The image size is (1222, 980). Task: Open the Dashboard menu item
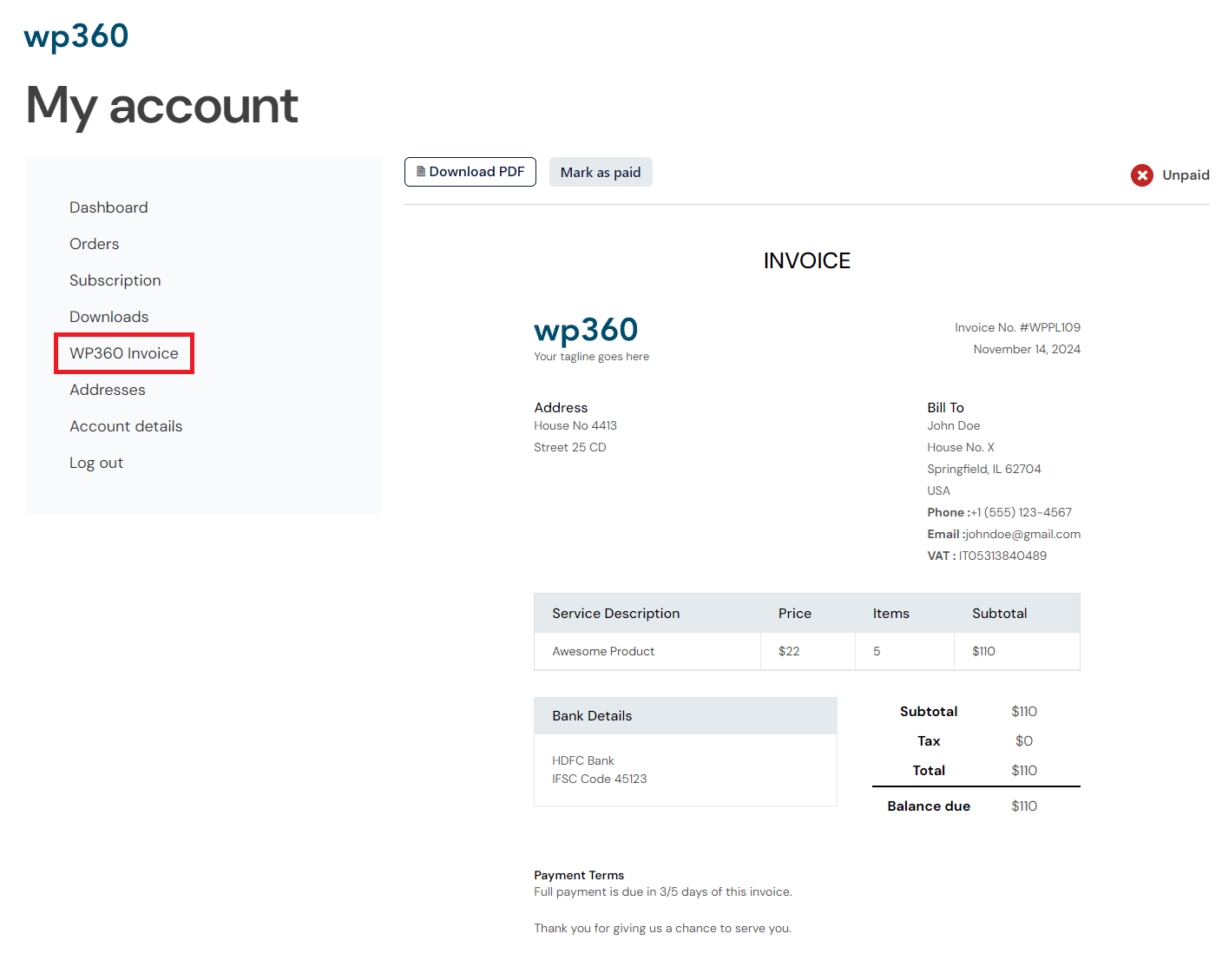(108, 207)
